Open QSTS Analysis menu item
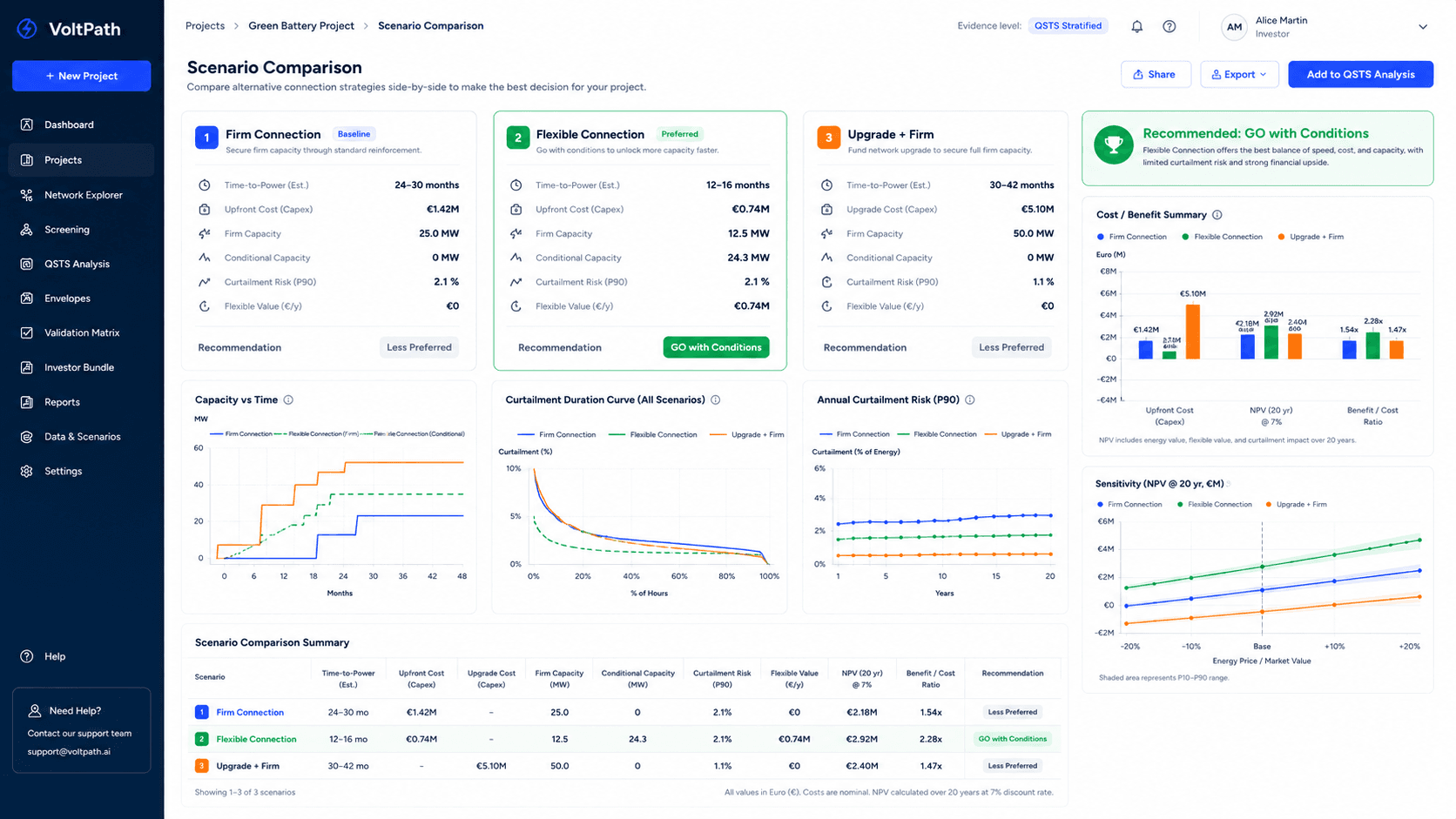This screenshot has height=819, width=1456. (82, 264)
